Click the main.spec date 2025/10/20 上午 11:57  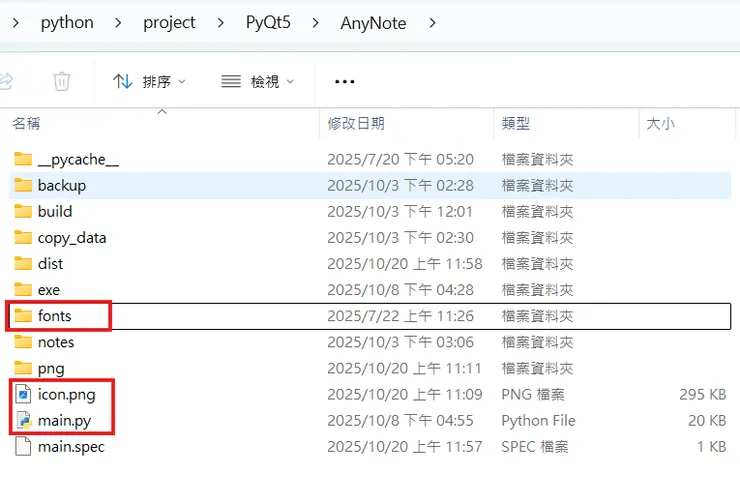405,446
